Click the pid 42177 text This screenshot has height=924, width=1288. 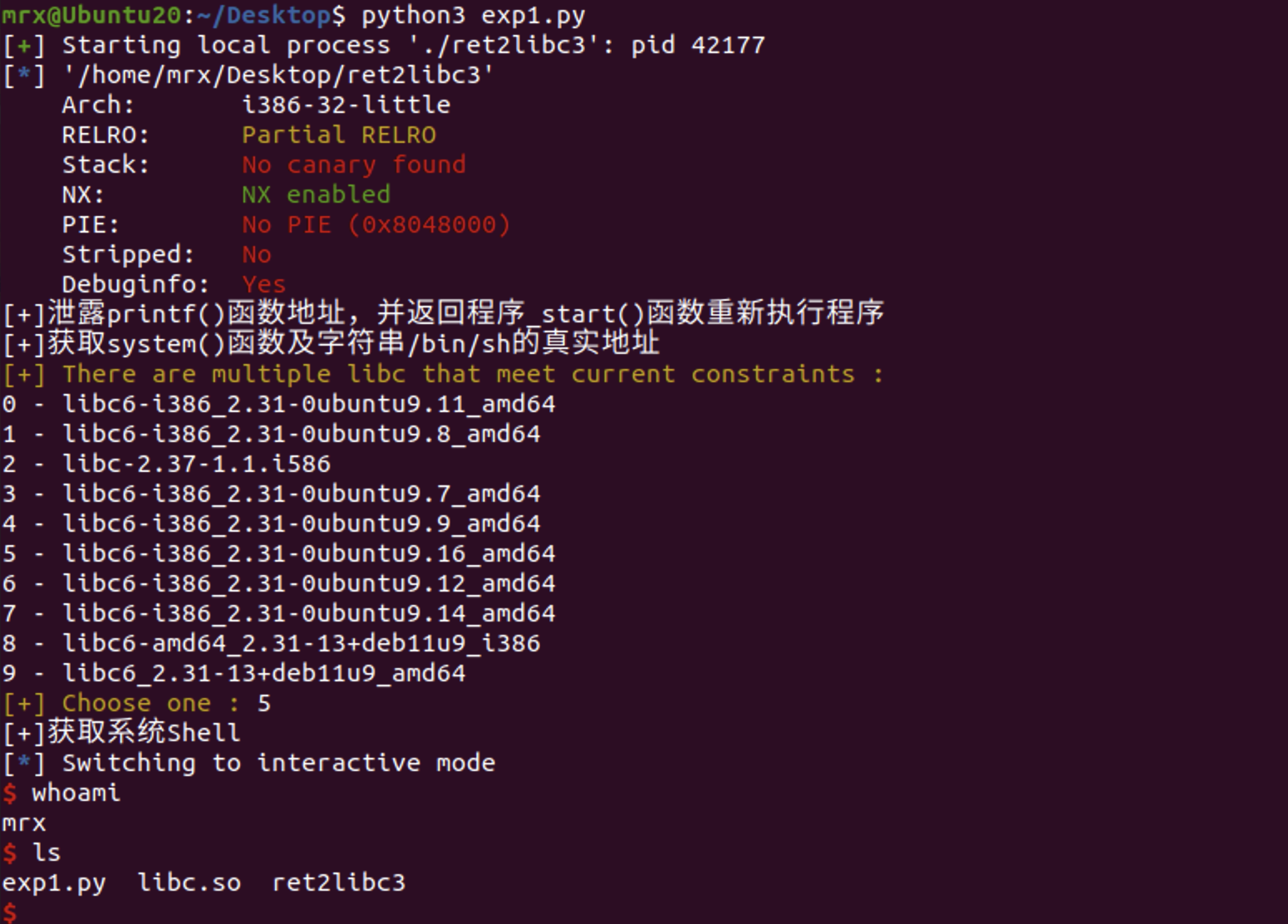pos(698,45)
